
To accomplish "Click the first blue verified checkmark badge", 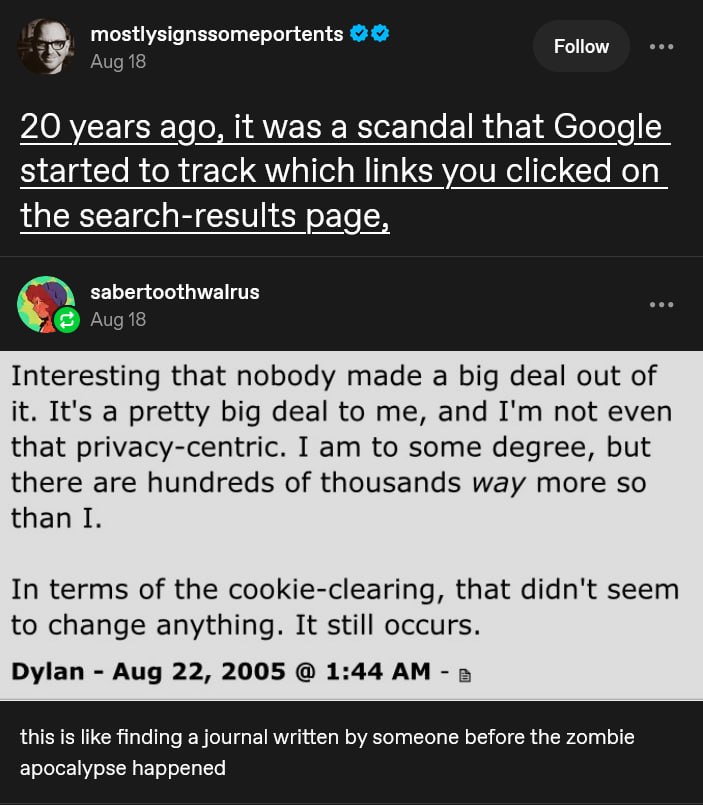I will (x=359, y=34).
